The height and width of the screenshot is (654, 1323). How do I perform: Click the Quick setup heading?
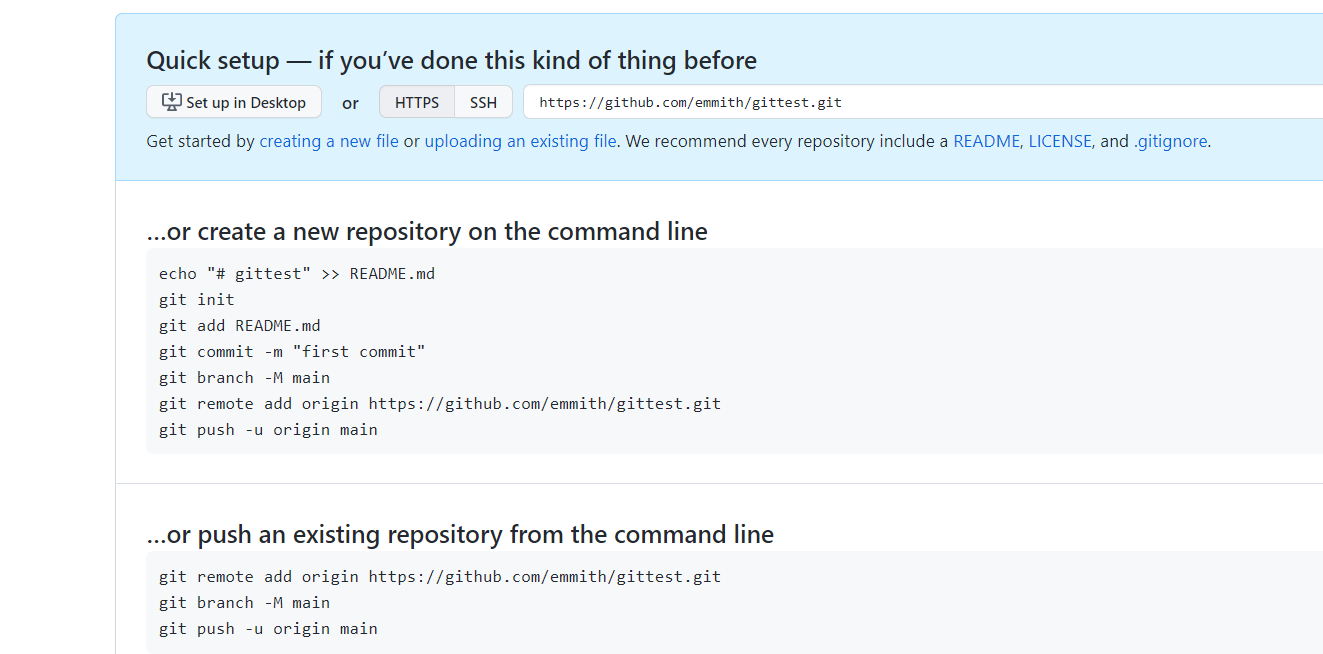pyautogui.click(x=451, y=60)
